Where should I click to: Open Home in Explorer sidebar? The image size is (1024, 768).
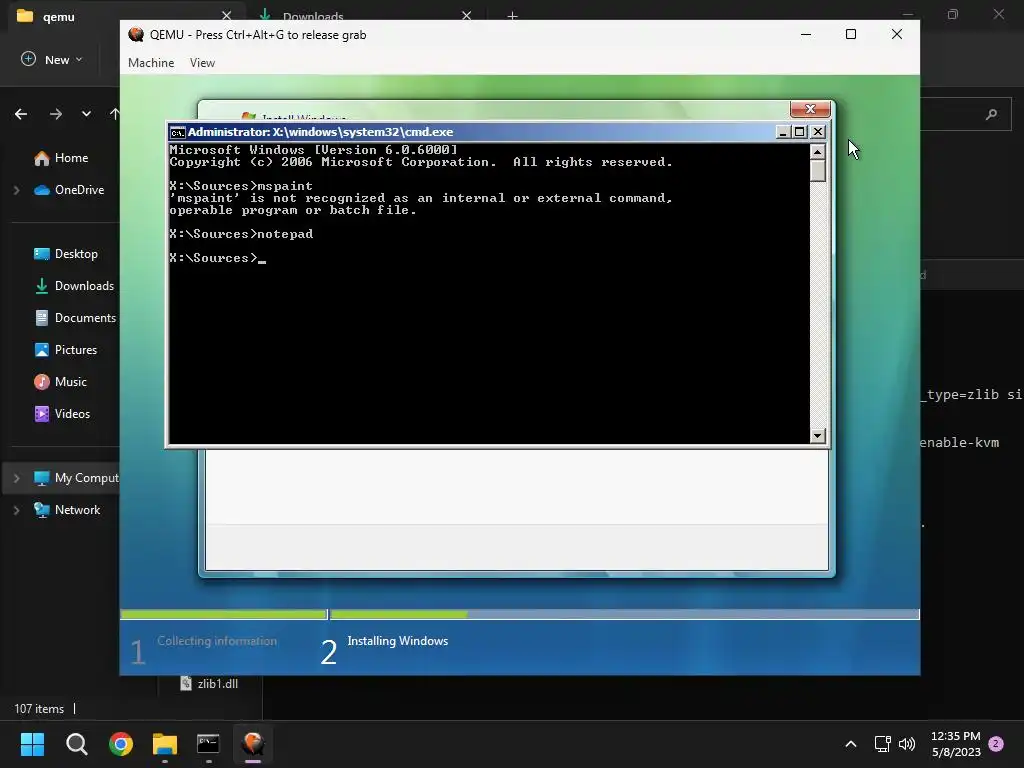point(71,158)
